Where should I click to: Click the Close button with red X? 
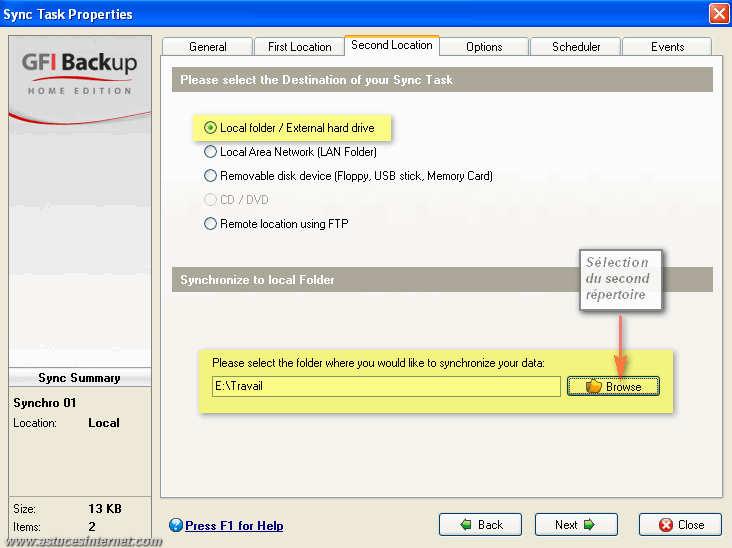pyautogui.click(x=680, y=525)
